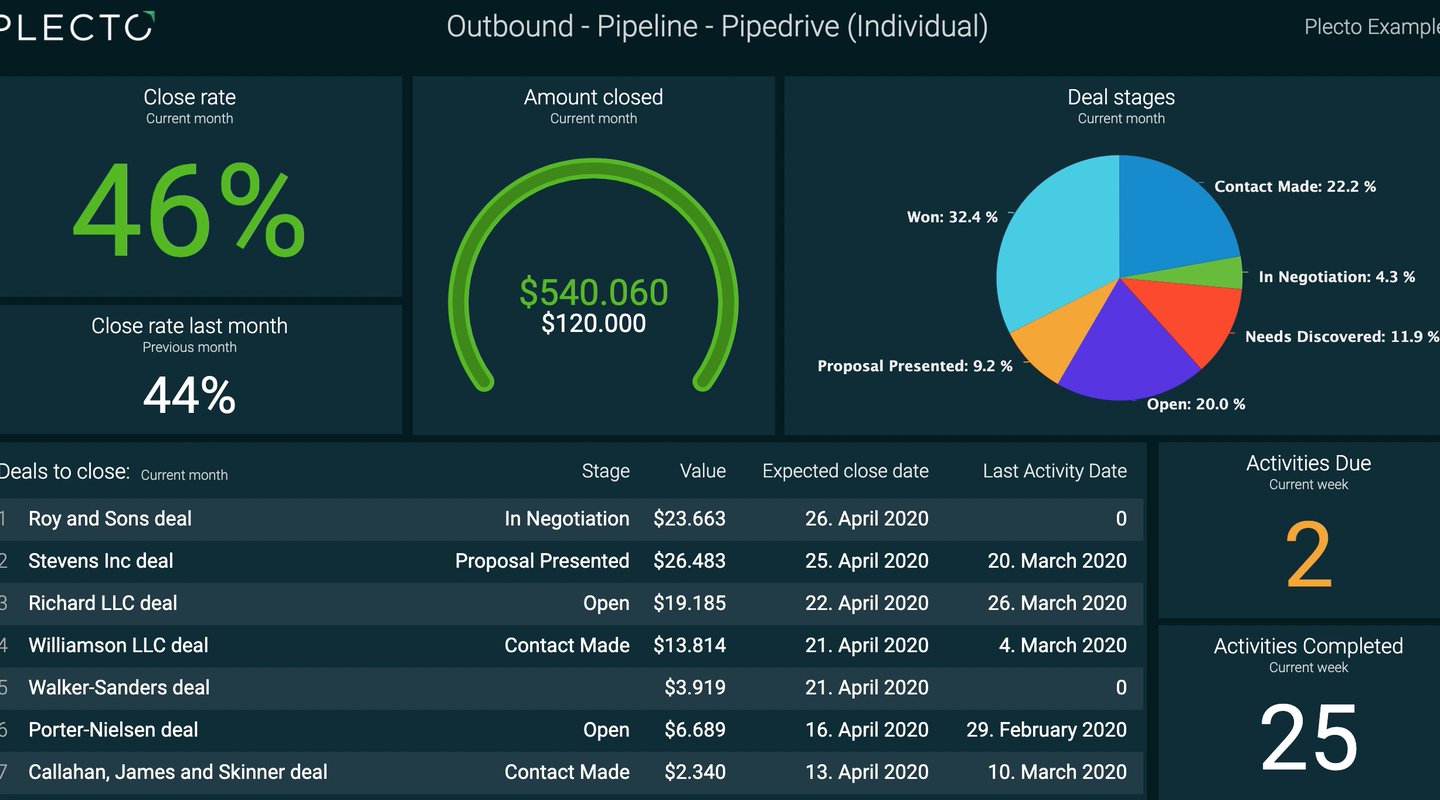Click the Needs Discovered: 11.9 % label
1440x800 pixels.
tap(1342, 337)
